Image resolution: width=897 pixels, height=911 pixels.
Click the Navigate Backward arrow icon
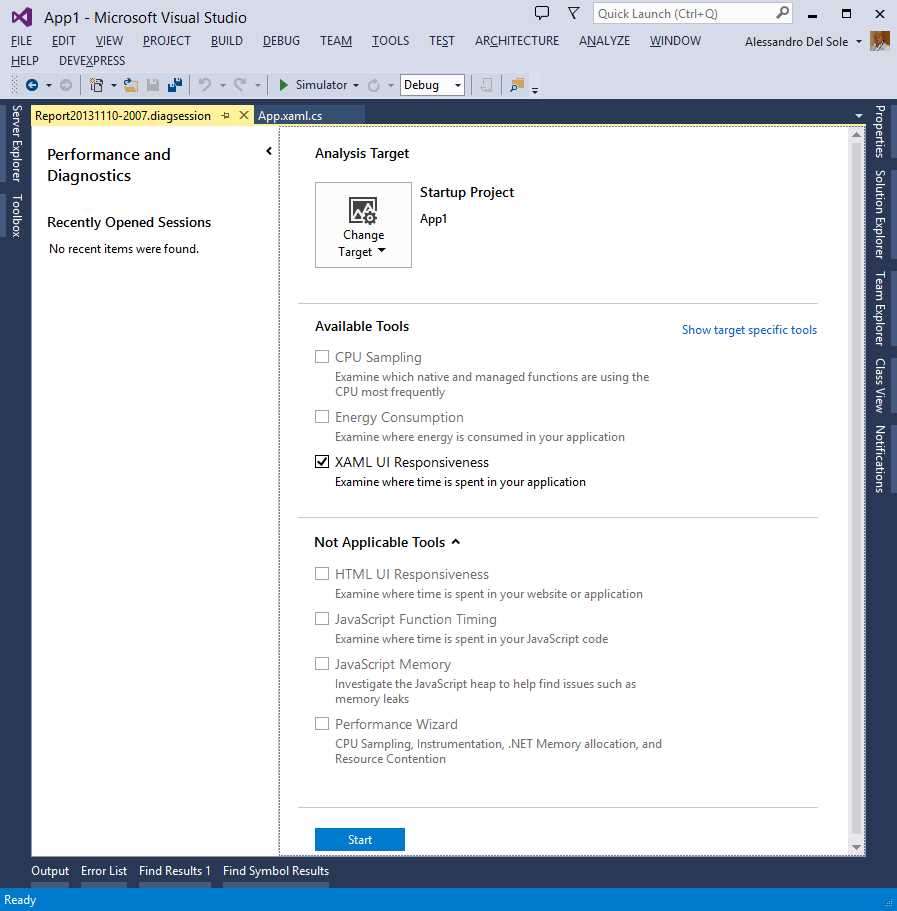click(x=30, y=85)
